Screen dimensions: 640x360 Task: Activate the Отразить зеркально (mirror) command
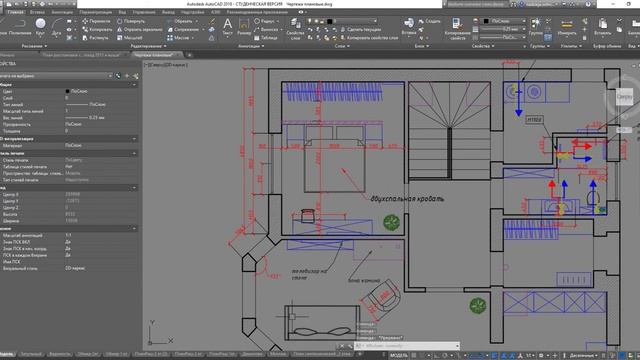(140, 29)
